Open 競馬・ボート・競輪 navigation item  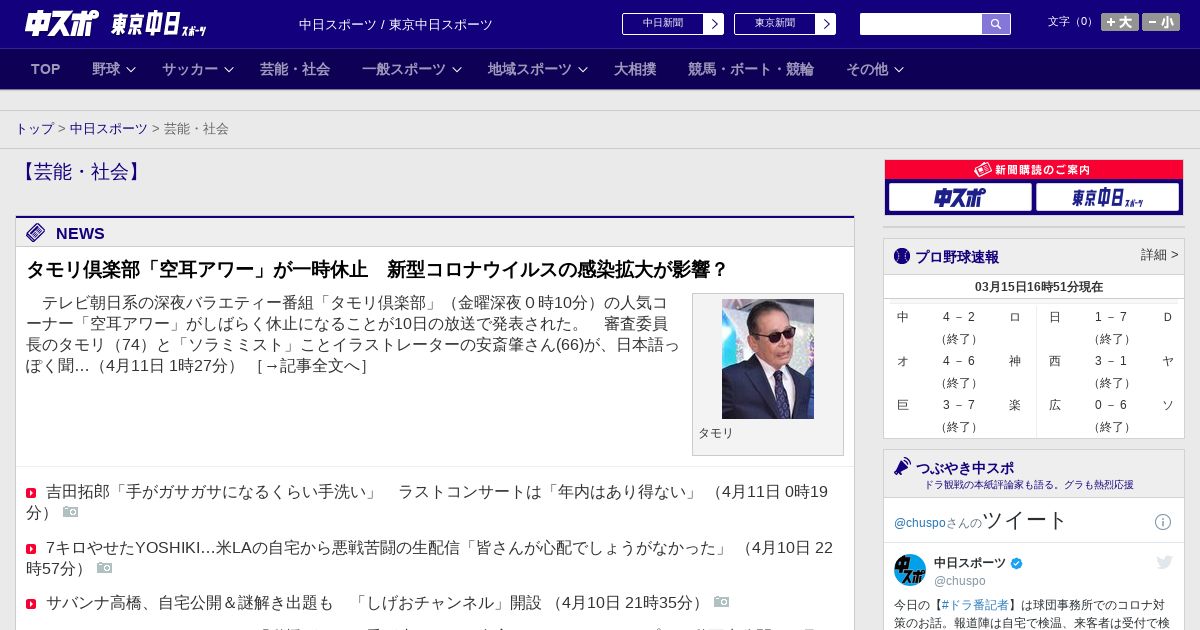click(751, 69)
